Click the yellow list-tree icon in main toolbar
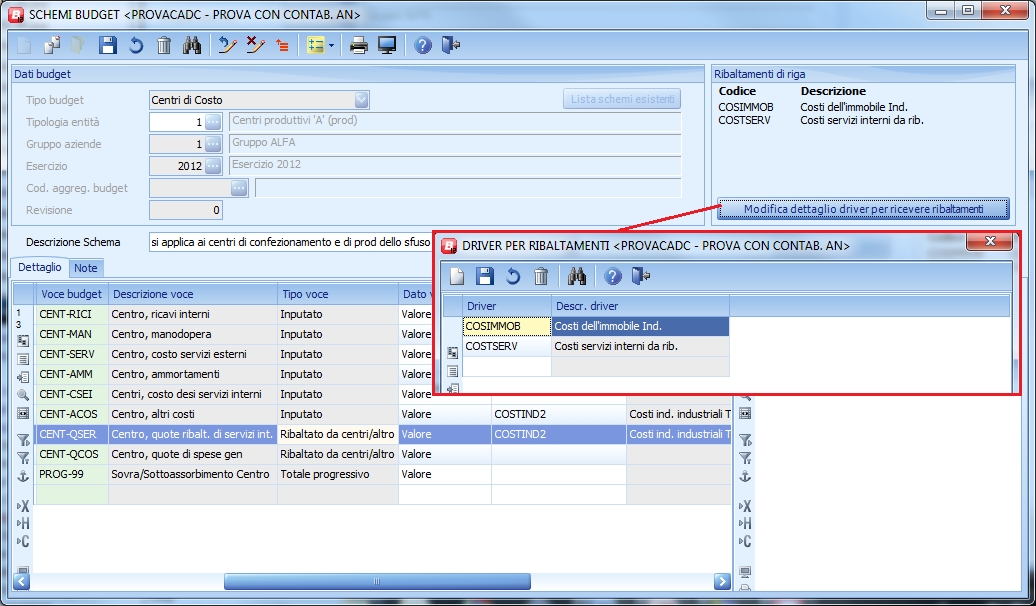The image size is (1036, 606). coord(316,45)
